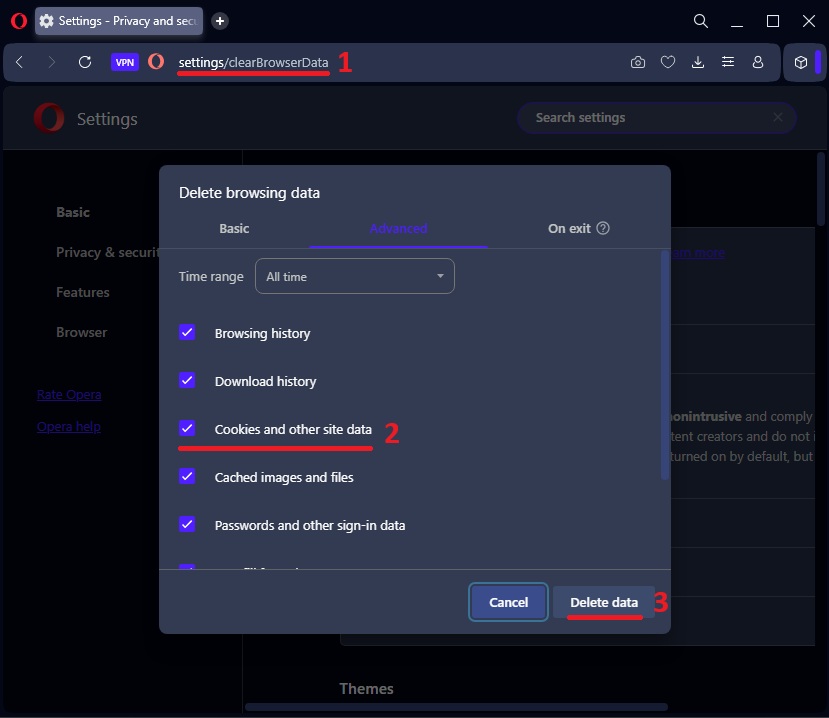The image size is (829, 718).
Task: Open a new tab with plus button
Action: point(220,21)
